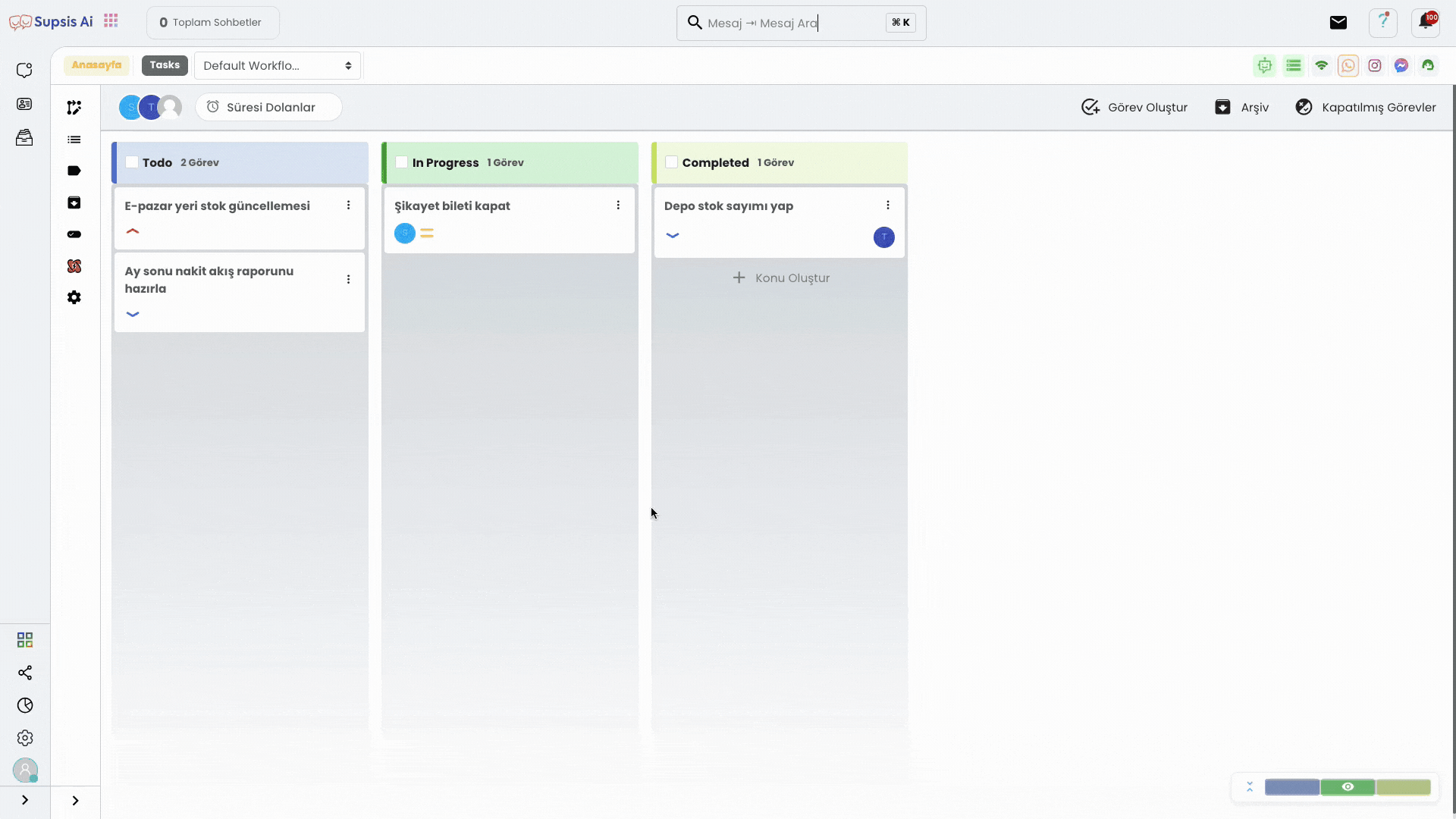Click the dark blue T user avatar filter
The width and height of the screenshot is (1456, 819).
150,108
